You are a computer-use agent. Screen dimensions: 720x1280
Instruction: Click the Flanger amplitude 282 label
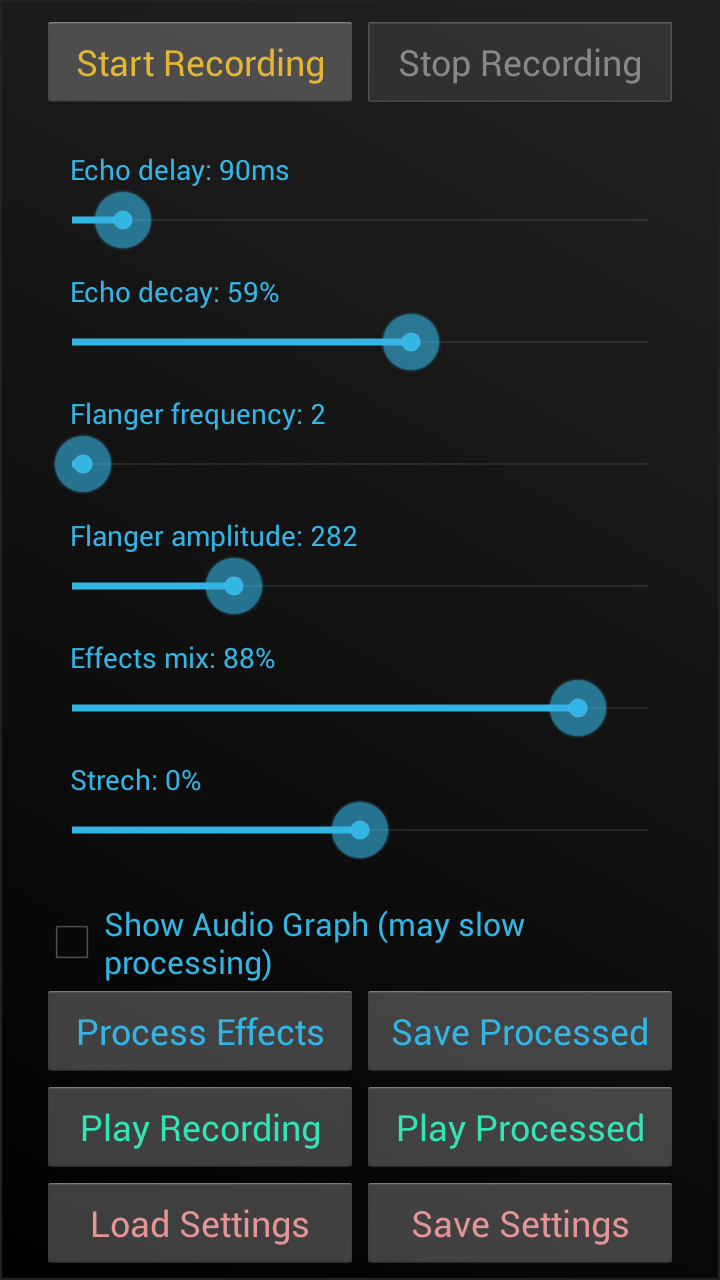click(x=214, y=537)
